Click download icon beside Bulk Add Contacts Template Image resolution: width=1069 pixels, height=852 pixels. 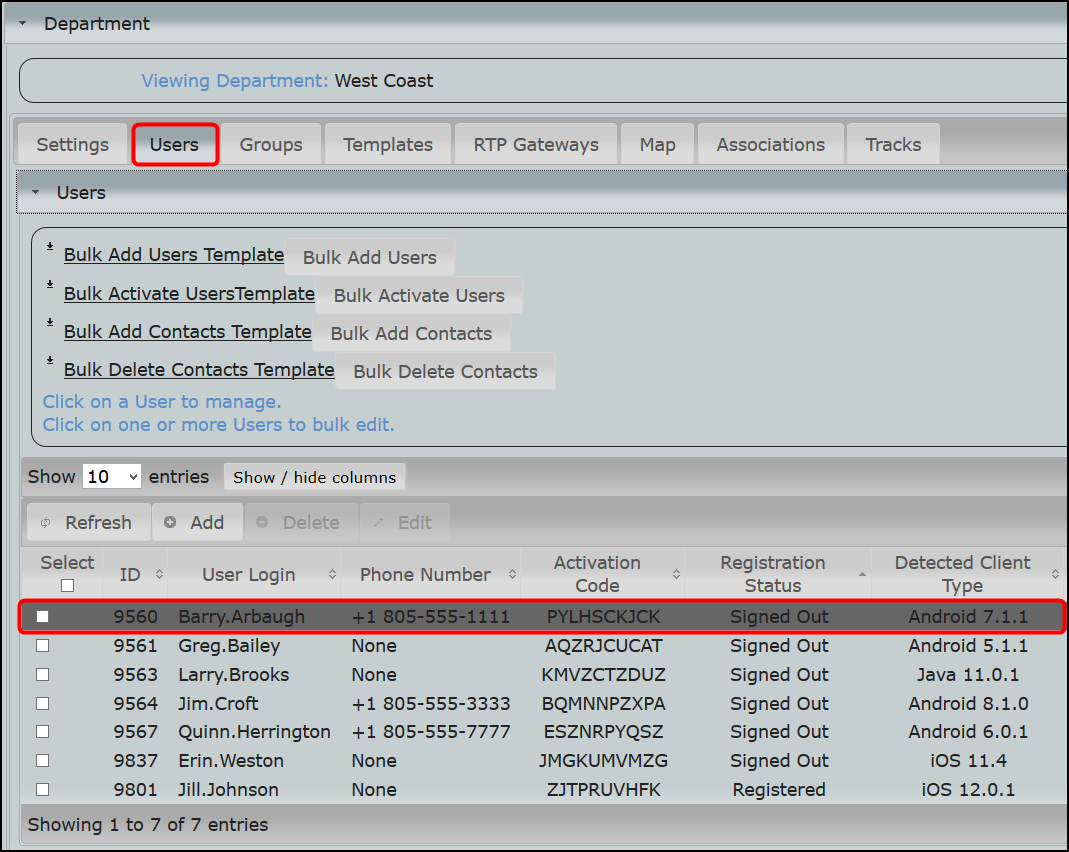tap(50, 322)
